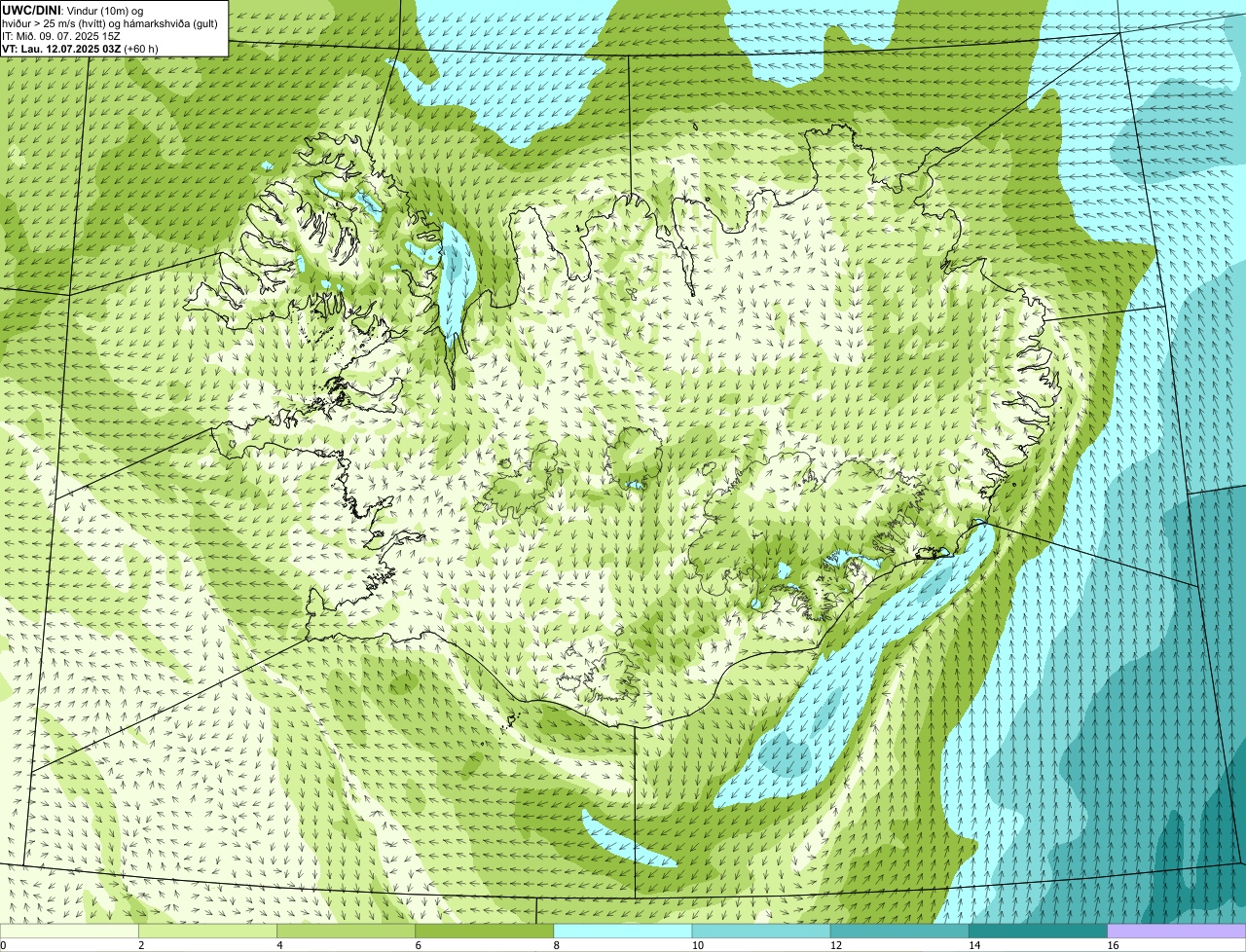Viewport: 1246px width, 952px height.
Task: Click the 14–16 m/s dark teal swatch
Action: coord(1039,931)
